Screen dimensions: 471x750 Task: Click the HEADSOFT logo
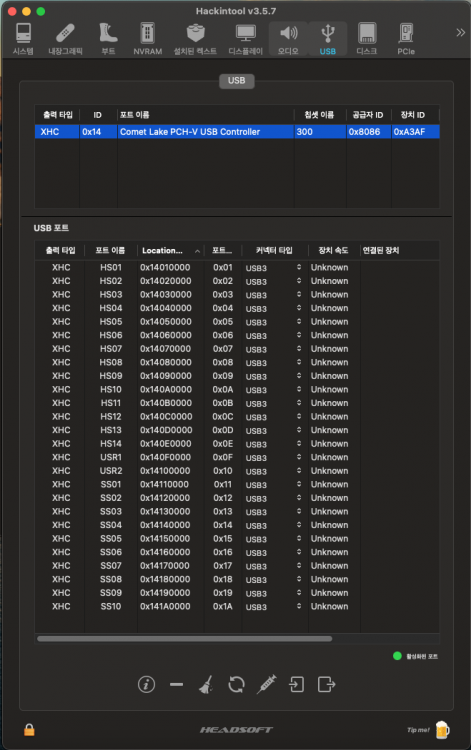click(x=236, y=730)
